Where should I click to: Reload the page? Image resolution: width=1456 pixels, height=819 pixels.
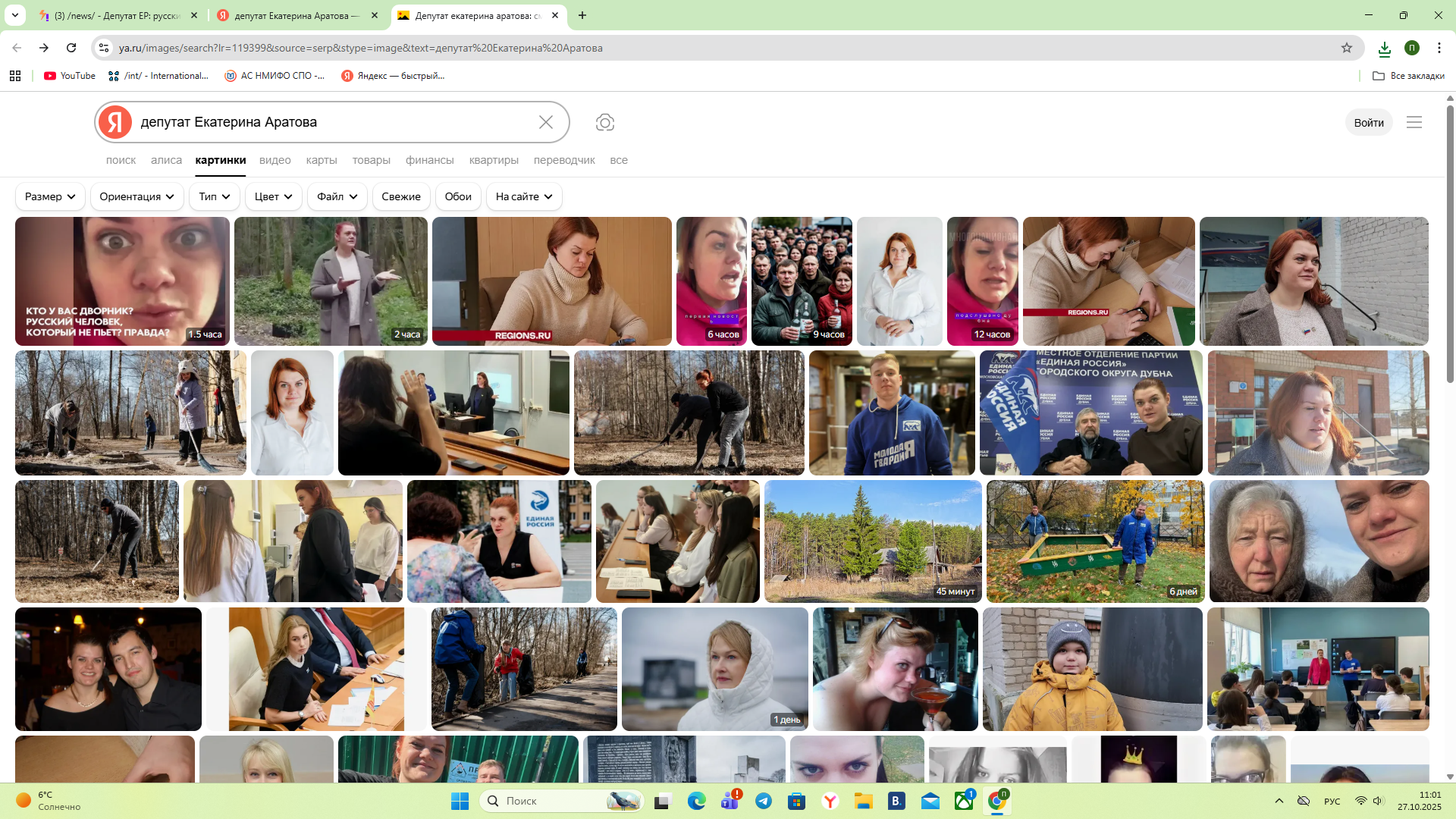71,48
